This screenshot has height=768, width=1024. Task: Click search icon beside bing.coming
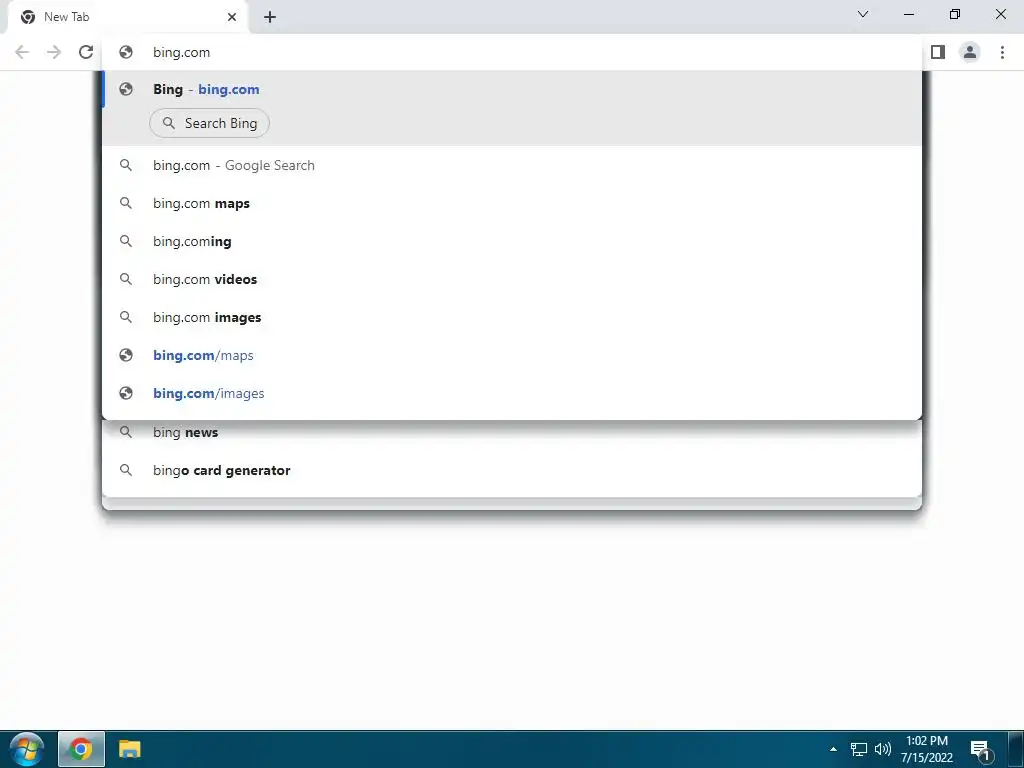(x=126, y=241)
